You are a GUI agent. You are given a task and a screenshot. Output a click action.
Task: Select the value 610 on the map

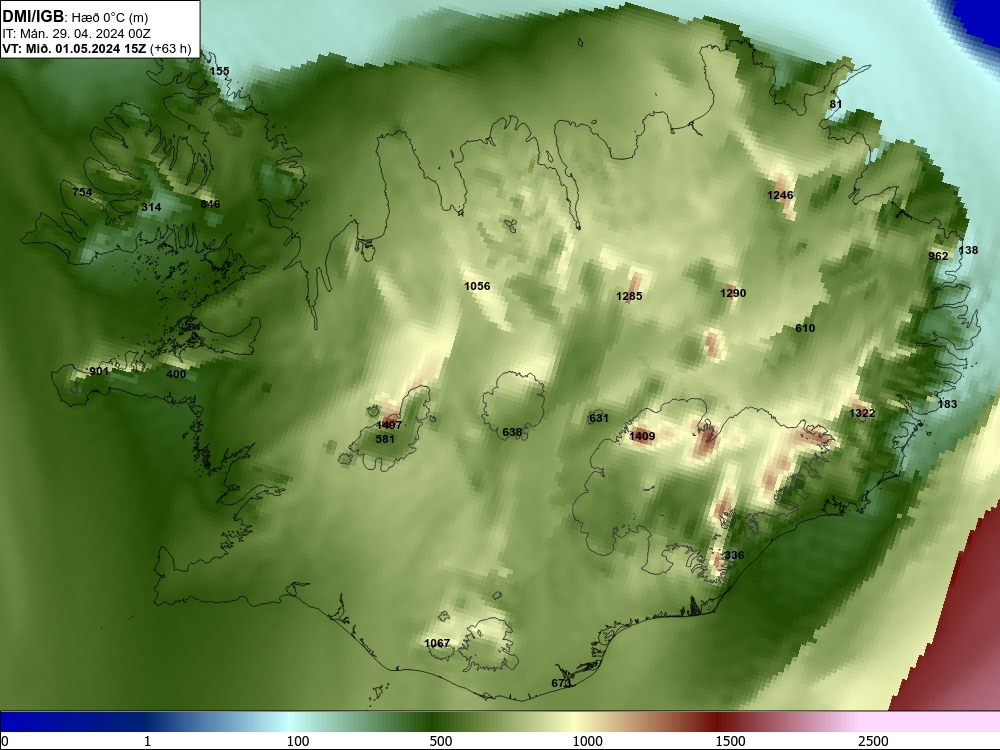click(805, 328)
